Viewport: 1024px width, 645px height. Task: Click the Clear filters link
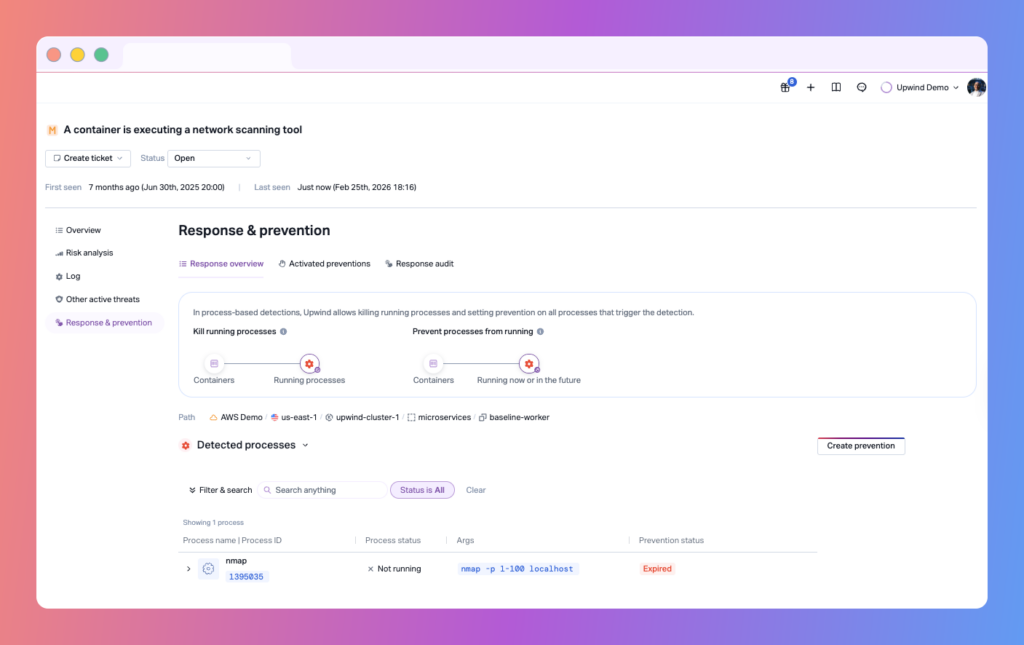(x=476, y=490)
